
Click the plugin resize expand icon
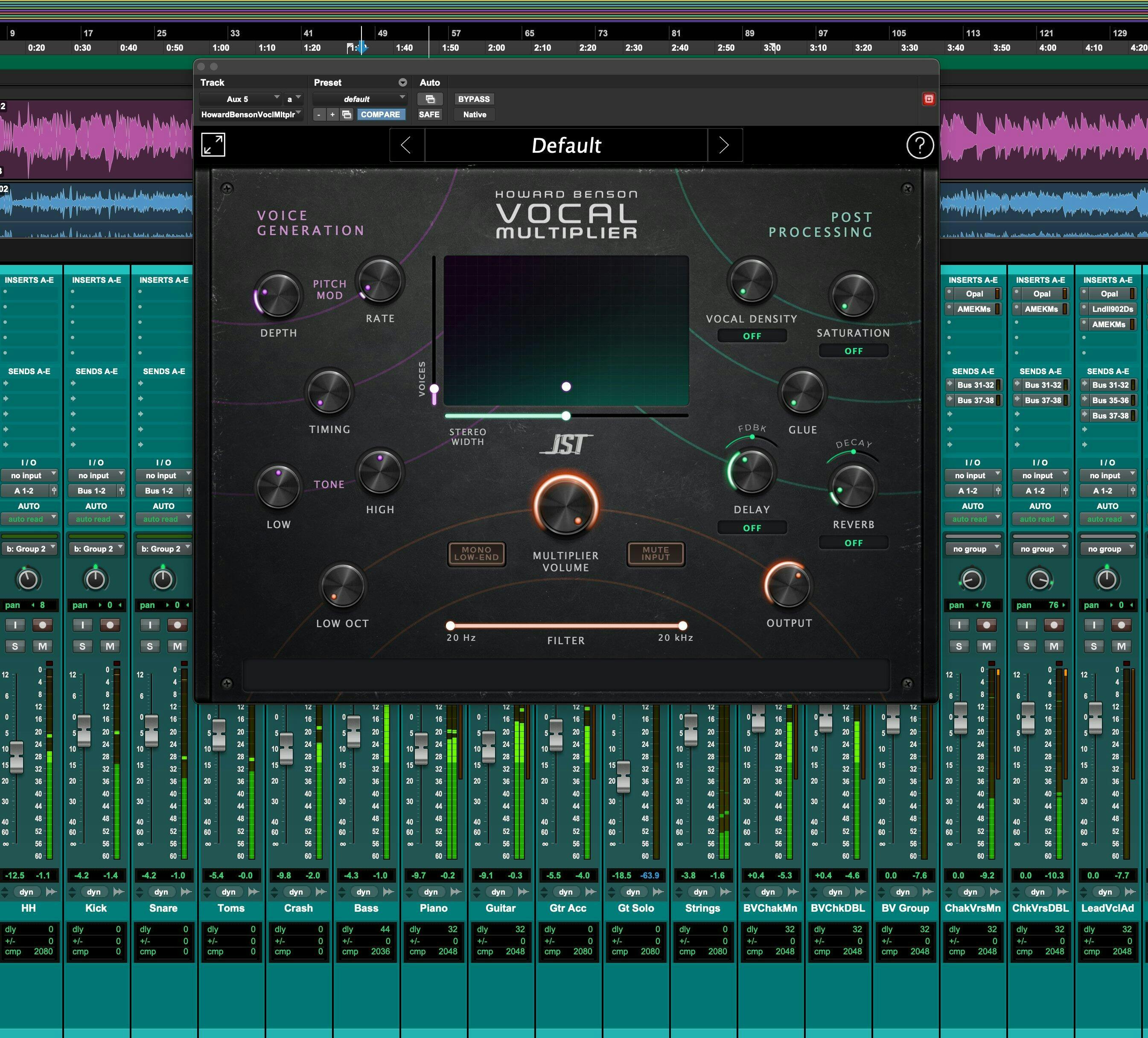click(213, 145)
